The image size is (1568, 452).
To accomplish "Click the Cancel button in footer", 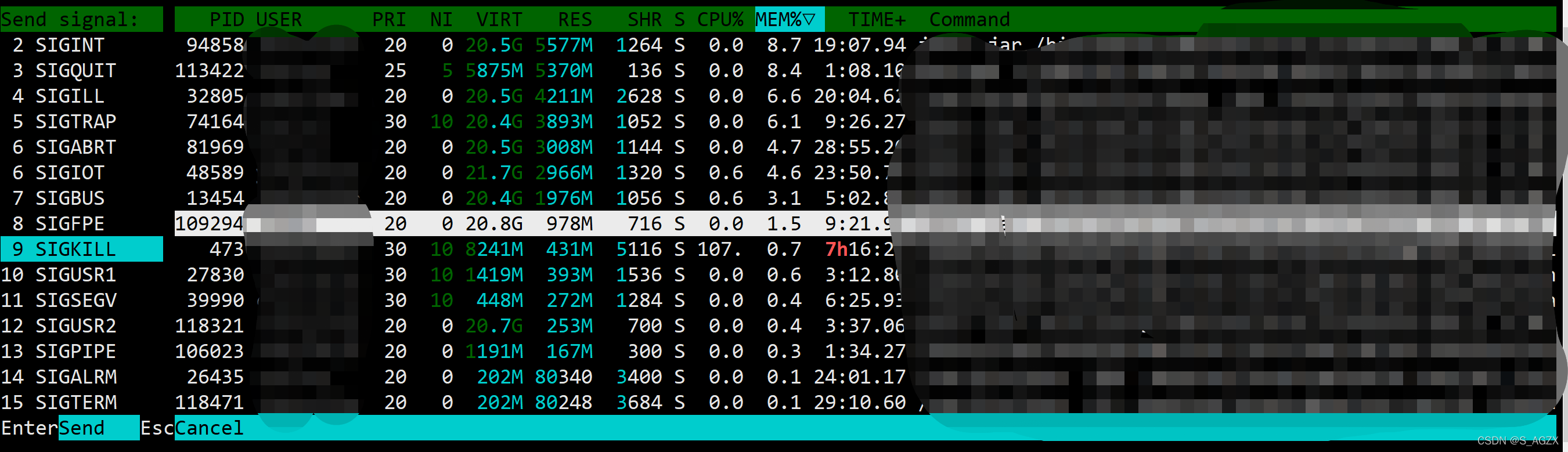I will click(x=210, y=428).
